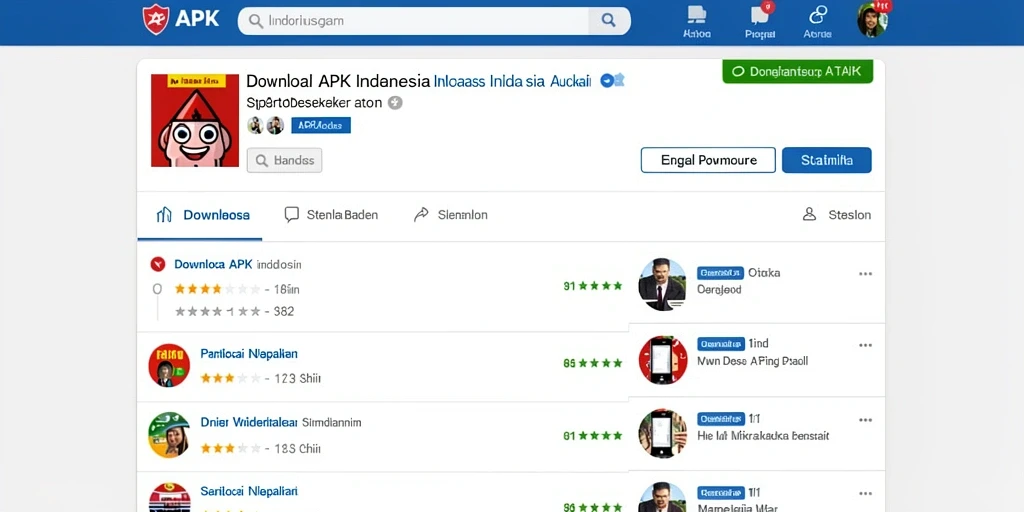
Task: Click the Bandss search button
Action: point(285,160)
